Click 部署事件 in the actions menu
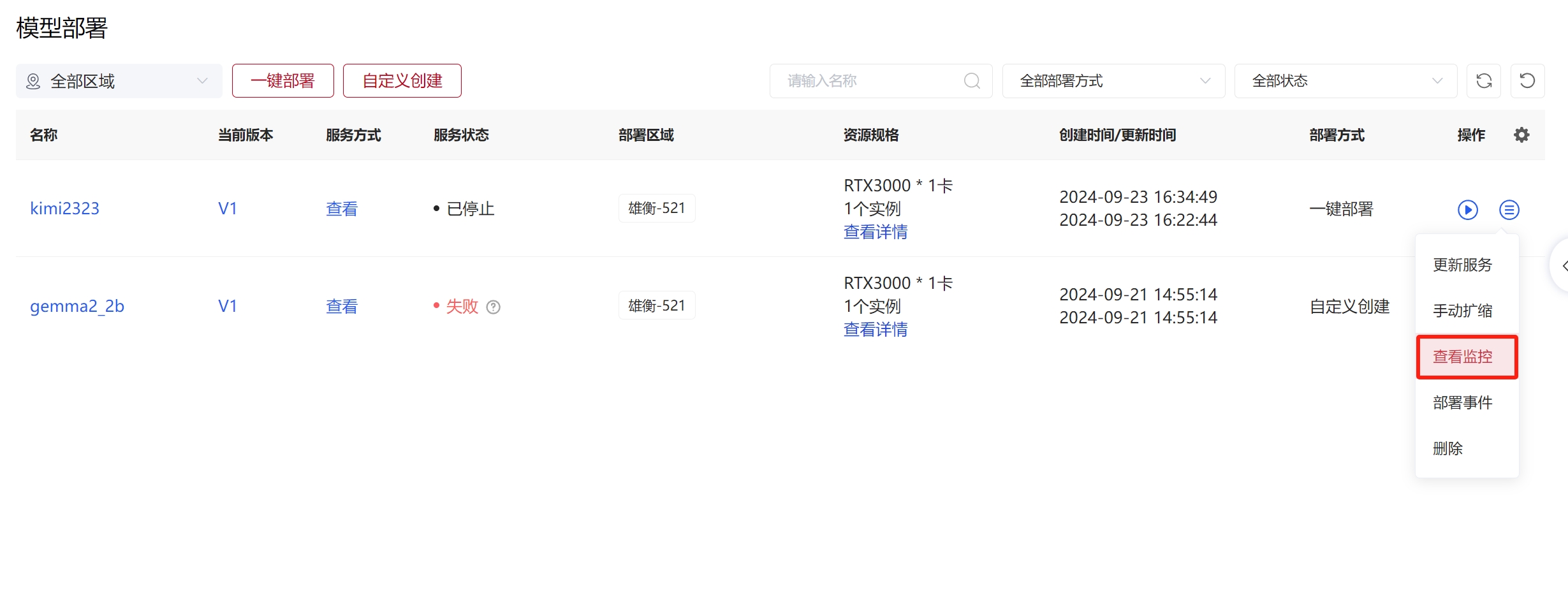 [x=1463, y=403]
